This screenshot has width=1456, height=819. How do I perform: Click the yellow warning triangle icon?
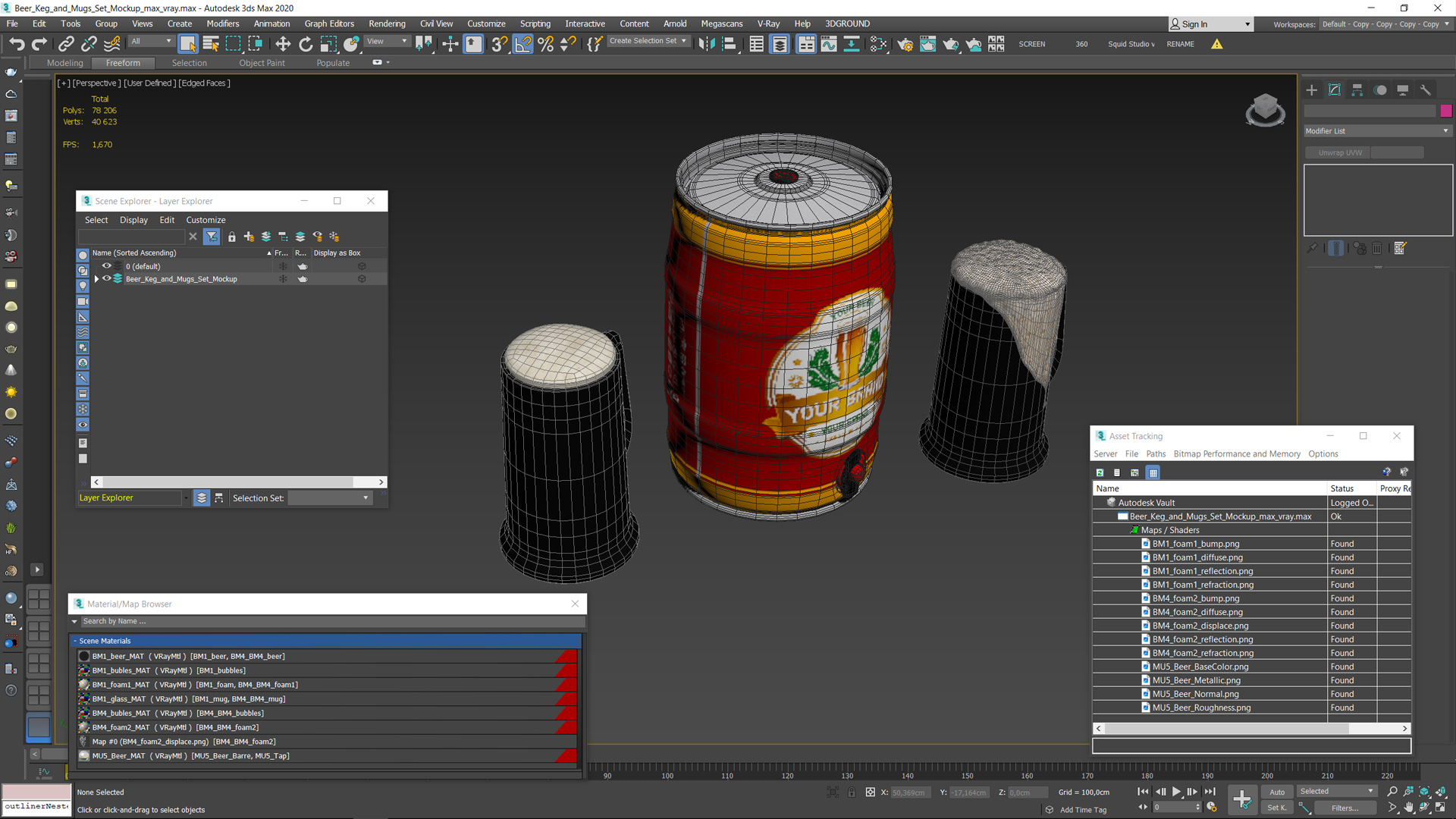tap(1216, 44)
